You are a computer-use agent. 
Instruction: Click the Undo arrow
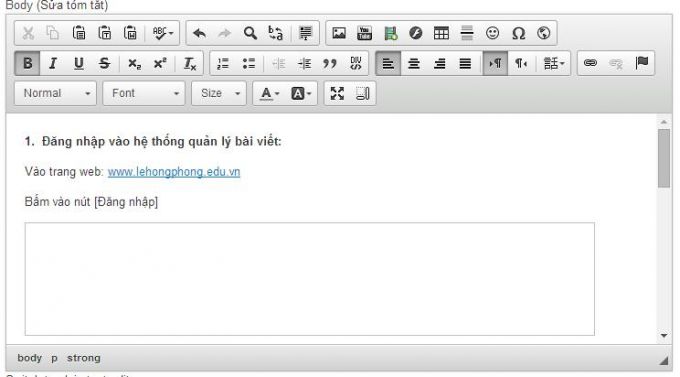coord(199,33)
